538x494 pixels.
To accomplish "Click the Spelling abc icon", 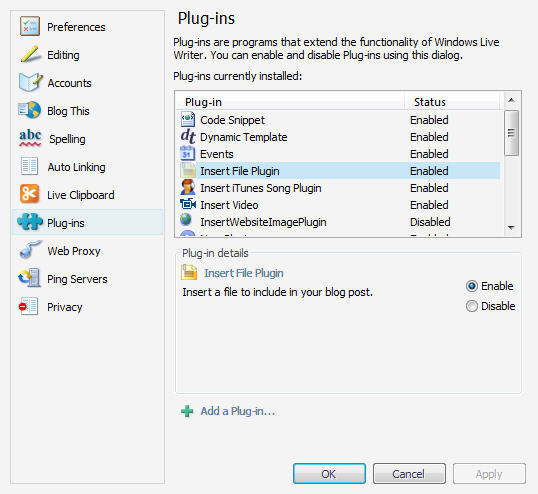I will coord(30,138).
